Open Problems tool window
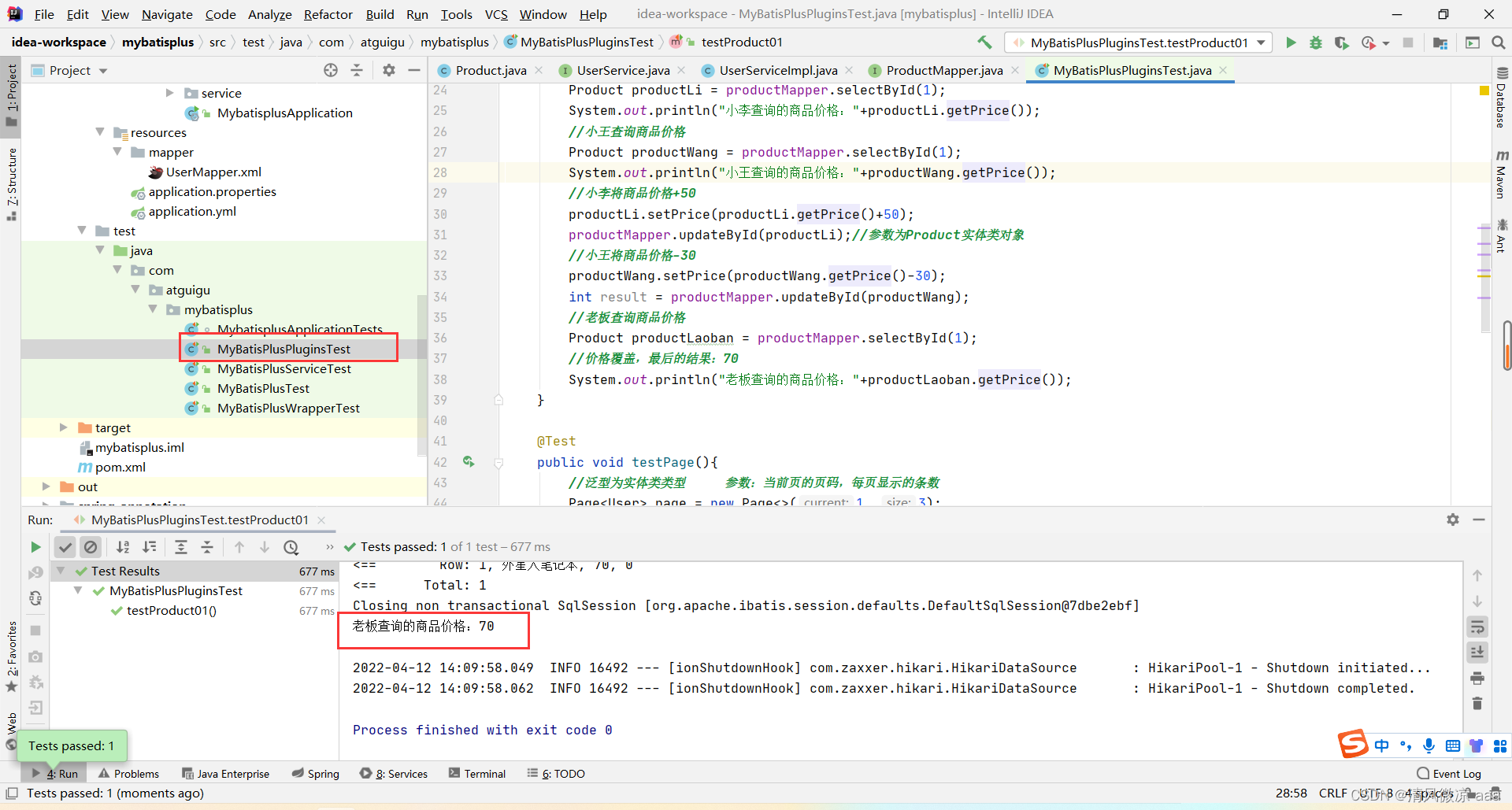Image resolution: width=1512 pixels, height=810 pixels. pyautogui.click(x=128, y=774)
